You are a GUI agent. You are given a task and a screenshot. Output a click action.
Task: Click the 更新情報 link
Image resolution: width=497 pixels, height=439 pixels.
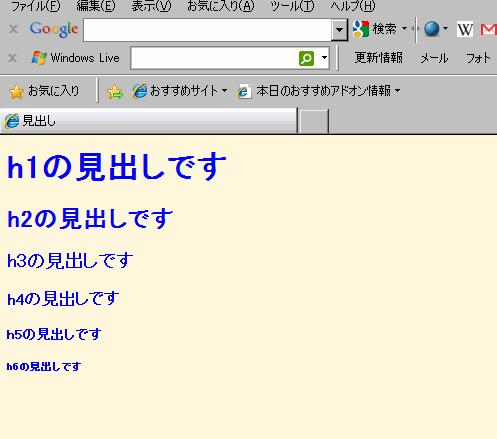[378, 58]
